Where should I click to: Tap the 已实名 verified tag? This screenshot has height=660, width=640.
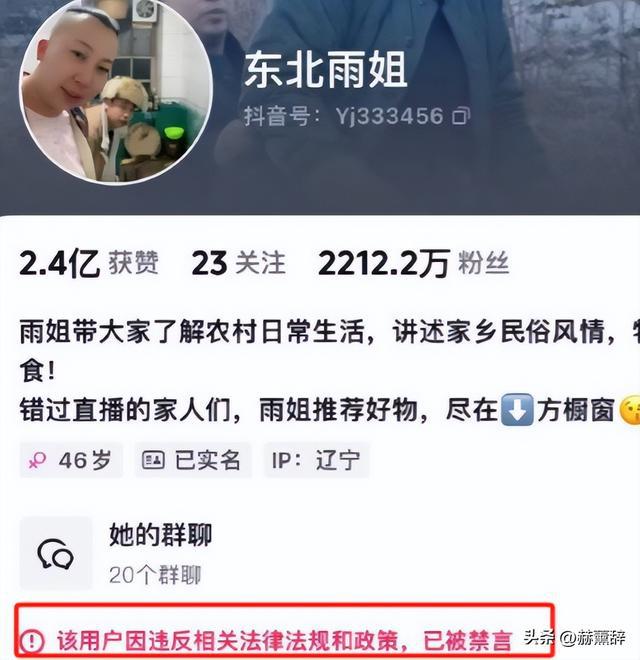tap(193, 460)
